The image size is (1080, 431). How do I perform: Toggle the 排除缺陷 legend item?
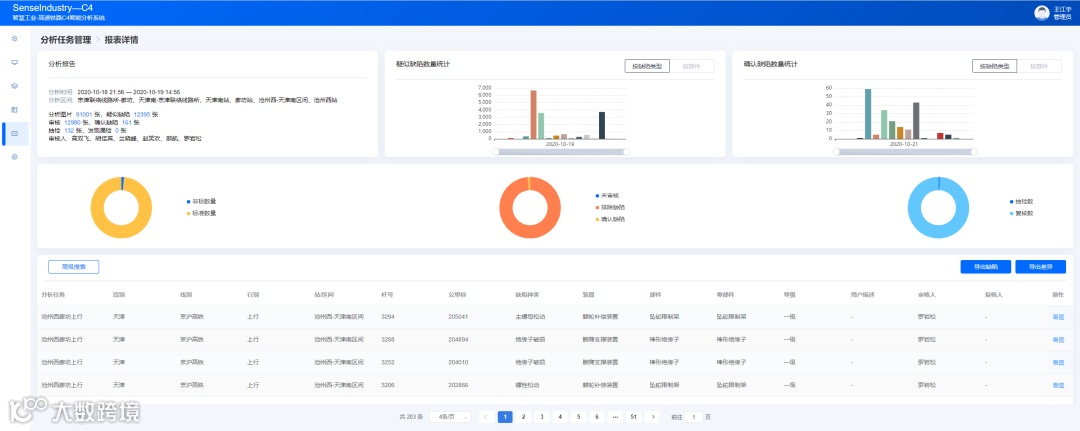(x=610, y=207)
